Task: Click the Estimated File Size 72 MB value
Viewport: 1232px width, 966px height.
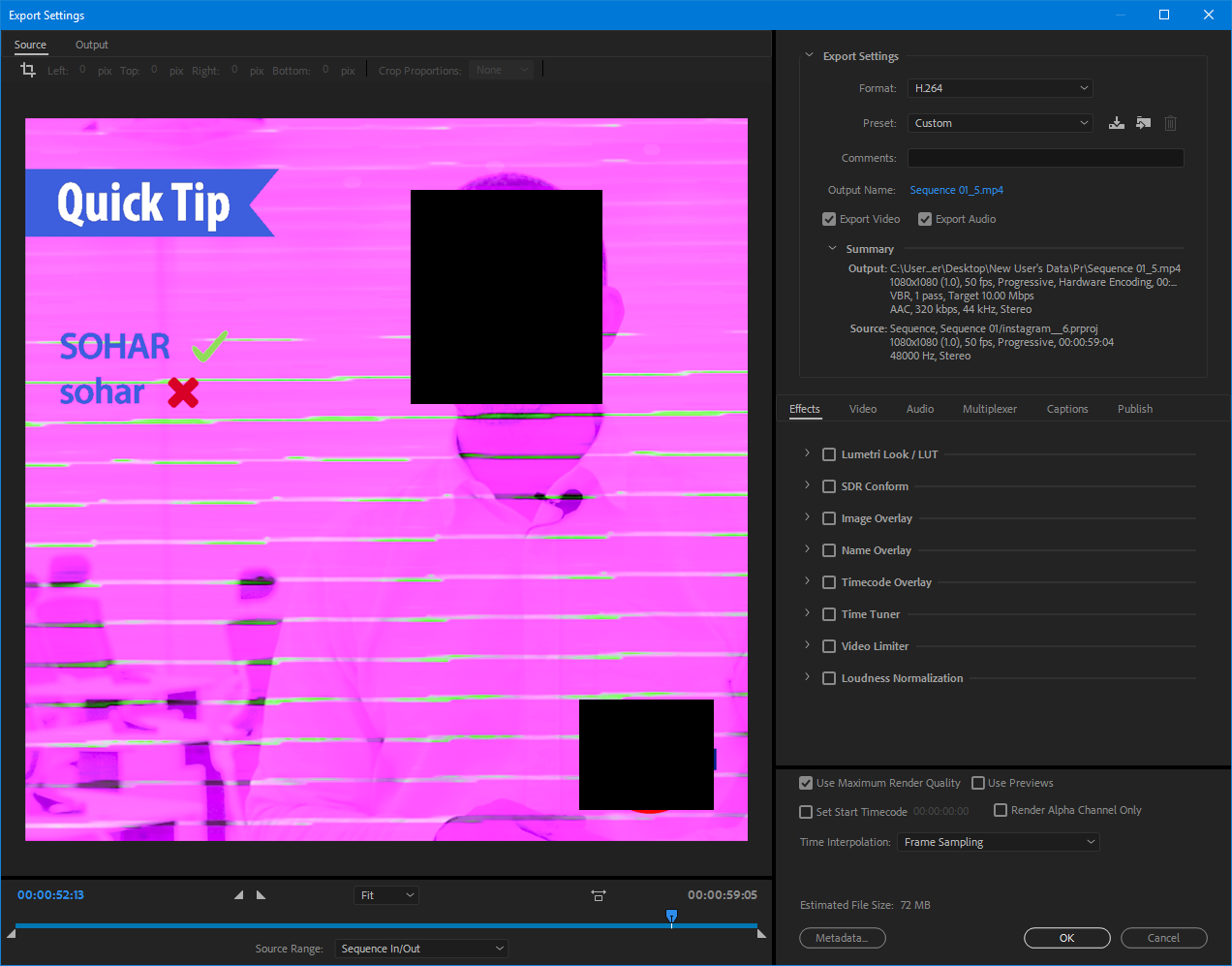Action: pos(915,905)
